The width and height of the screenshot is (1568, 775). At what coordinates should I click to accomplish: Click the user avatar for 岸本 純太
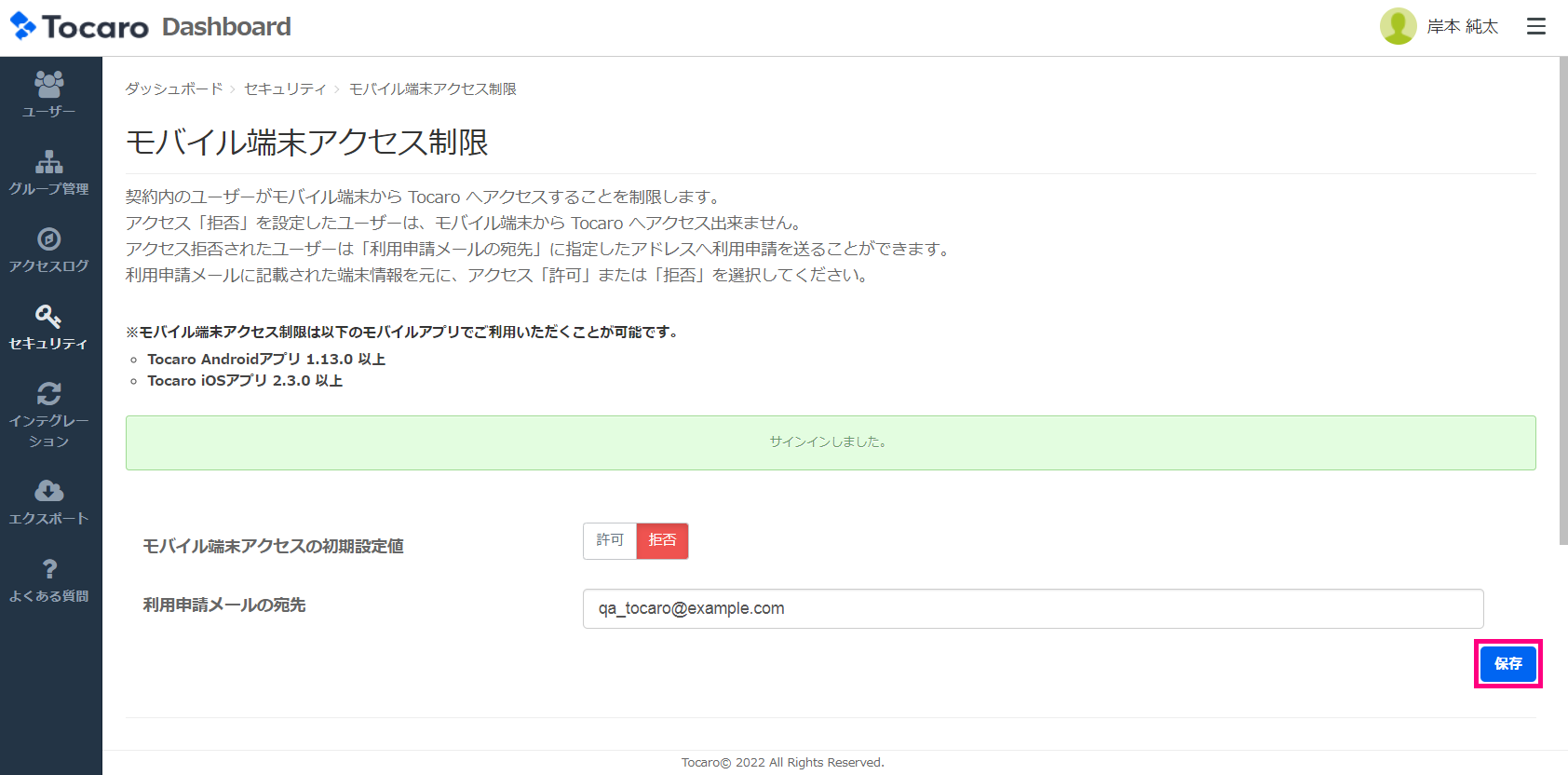point(1398,26)
